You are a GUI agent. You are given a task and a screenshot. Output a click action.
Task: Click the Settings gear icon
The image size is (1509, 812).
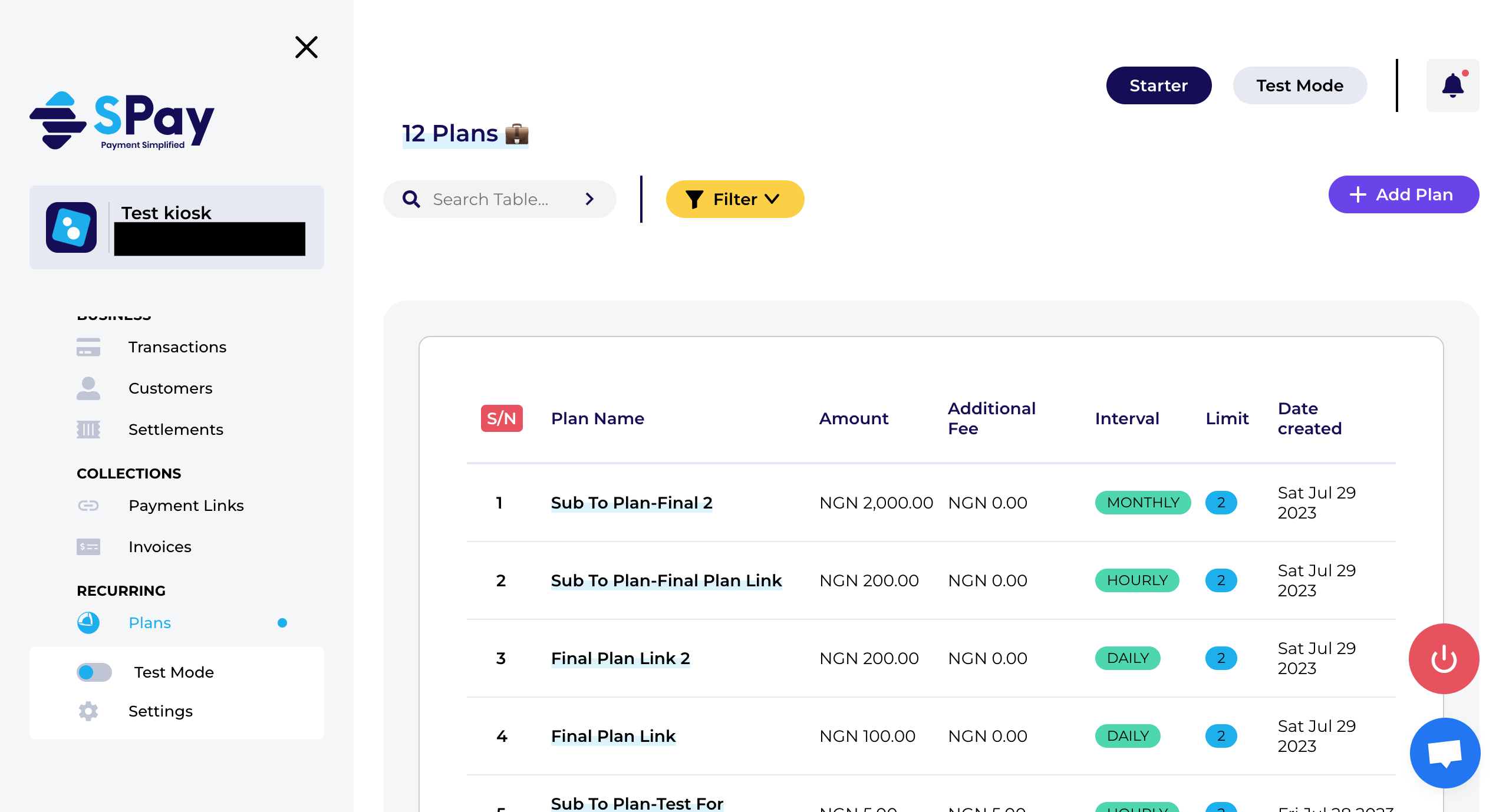tap(88, 711)
